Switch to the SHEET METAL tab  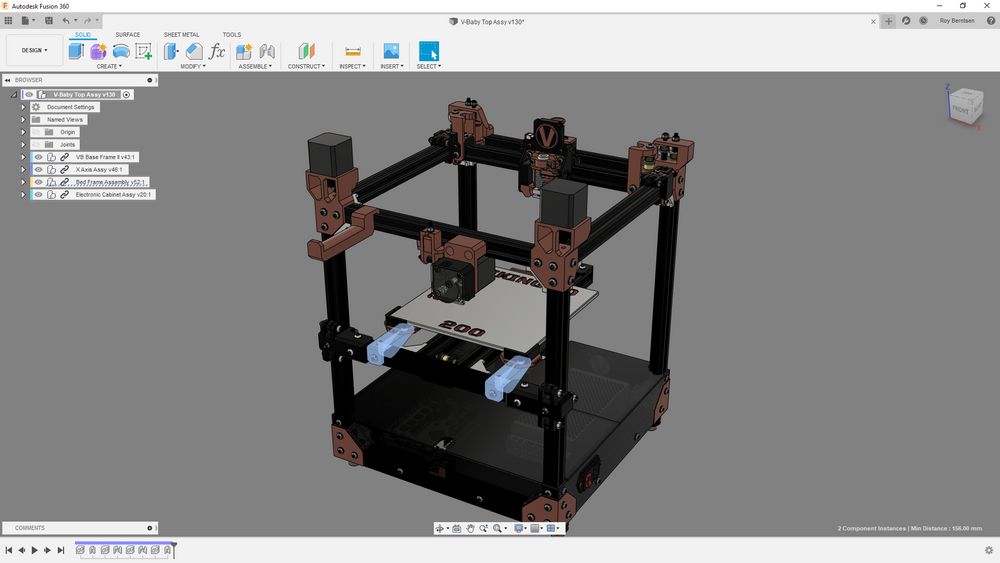tap(182, 34)
